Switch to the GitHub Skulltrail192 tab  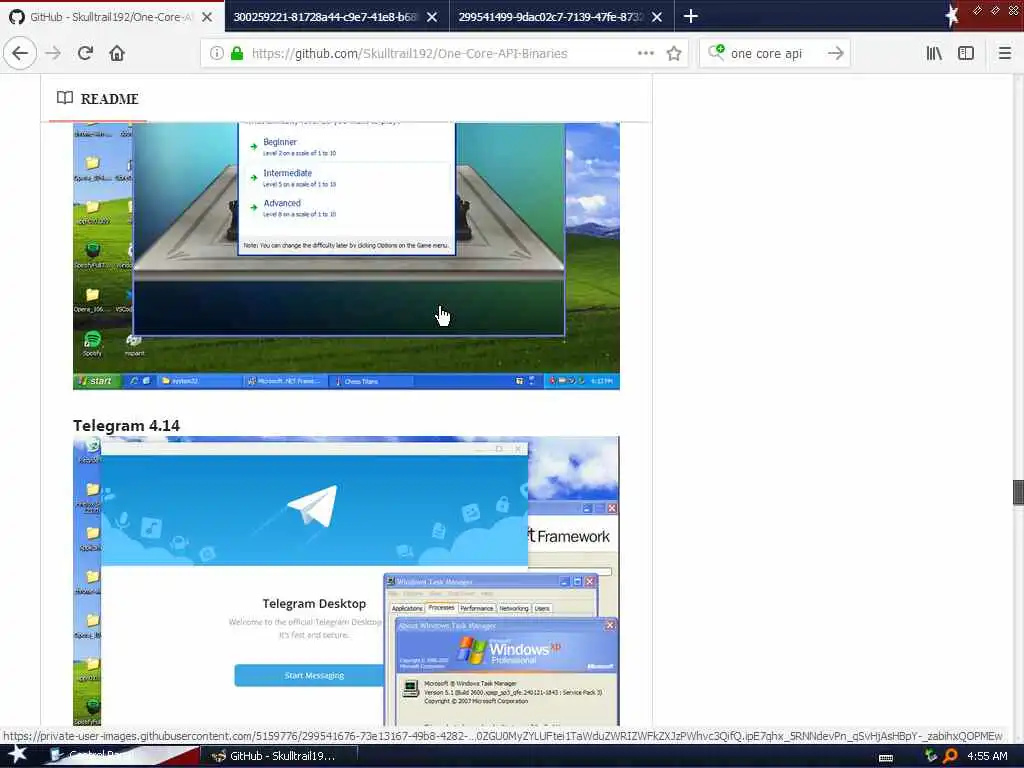(112, 16)
